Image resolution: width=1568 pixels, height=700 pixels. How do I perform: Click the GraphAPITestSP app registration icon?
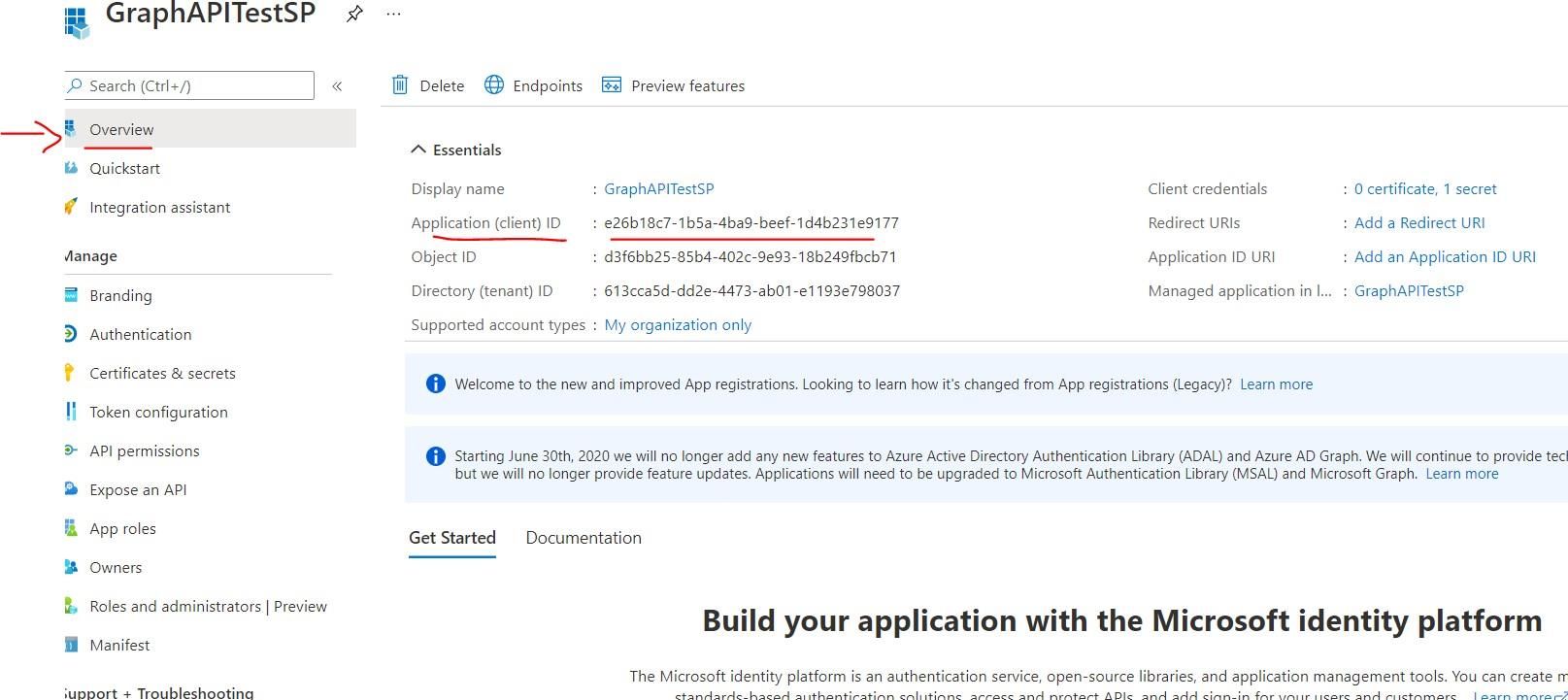tap(77, 22)
